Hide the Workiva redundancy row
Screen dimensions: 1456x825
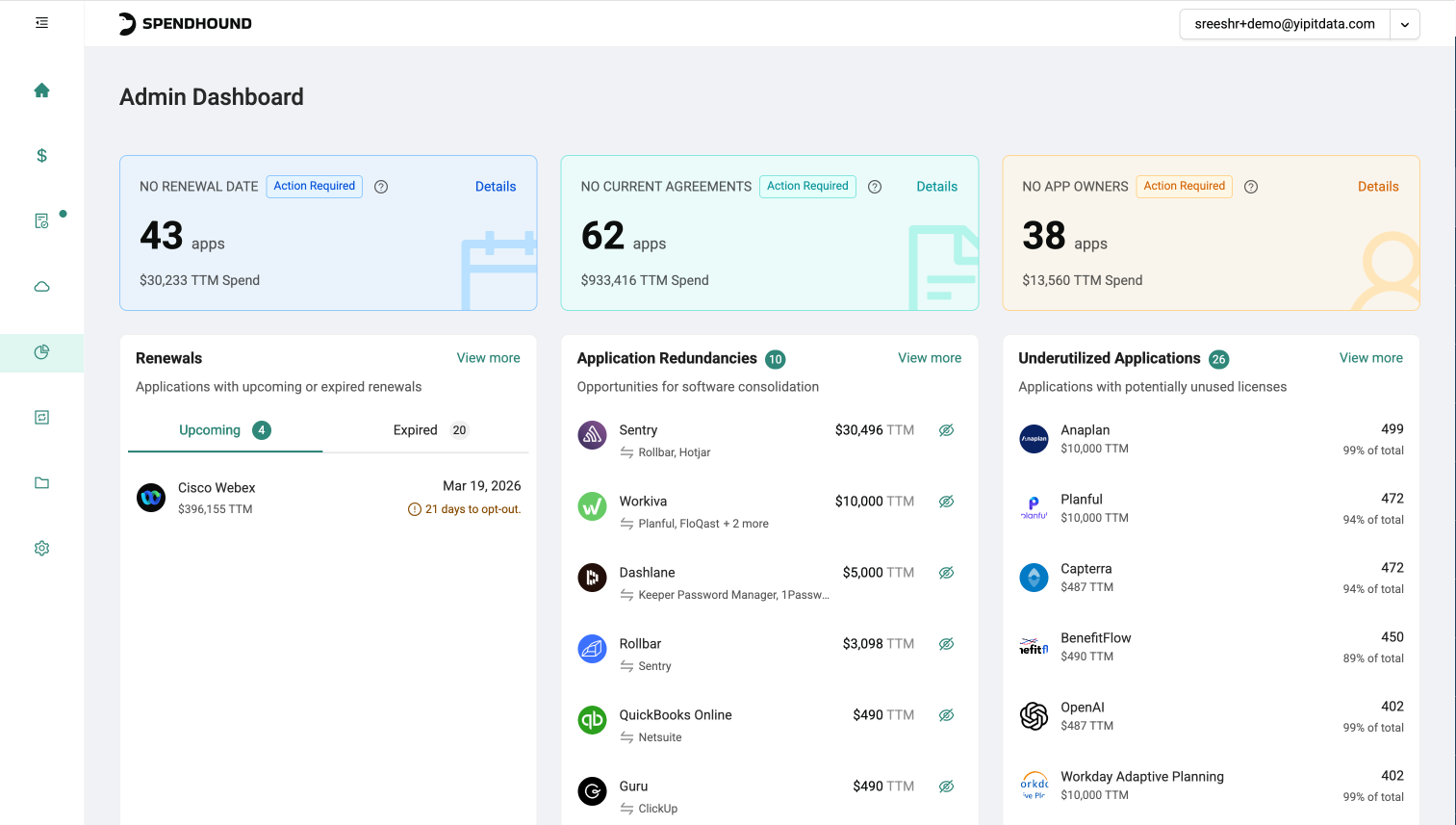point(946,502)
